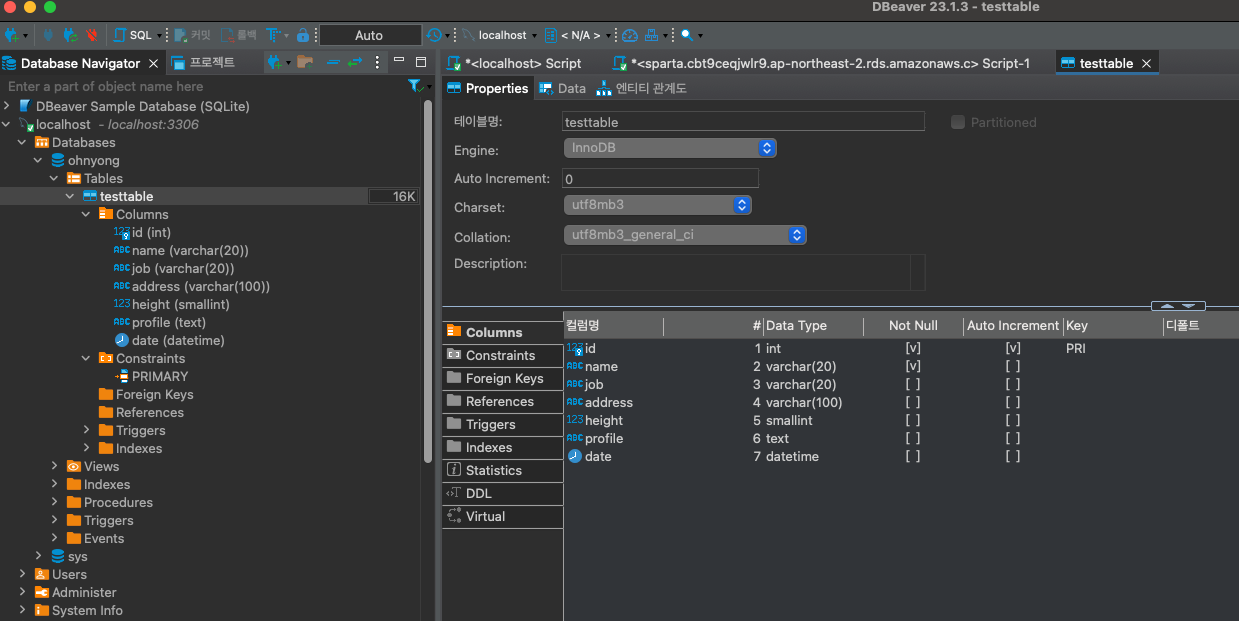Image resolution: width=1239 pixels, height=621 pixels.
Task: Toggle Auto Increment for the id column
Action: coord(1012,348)
